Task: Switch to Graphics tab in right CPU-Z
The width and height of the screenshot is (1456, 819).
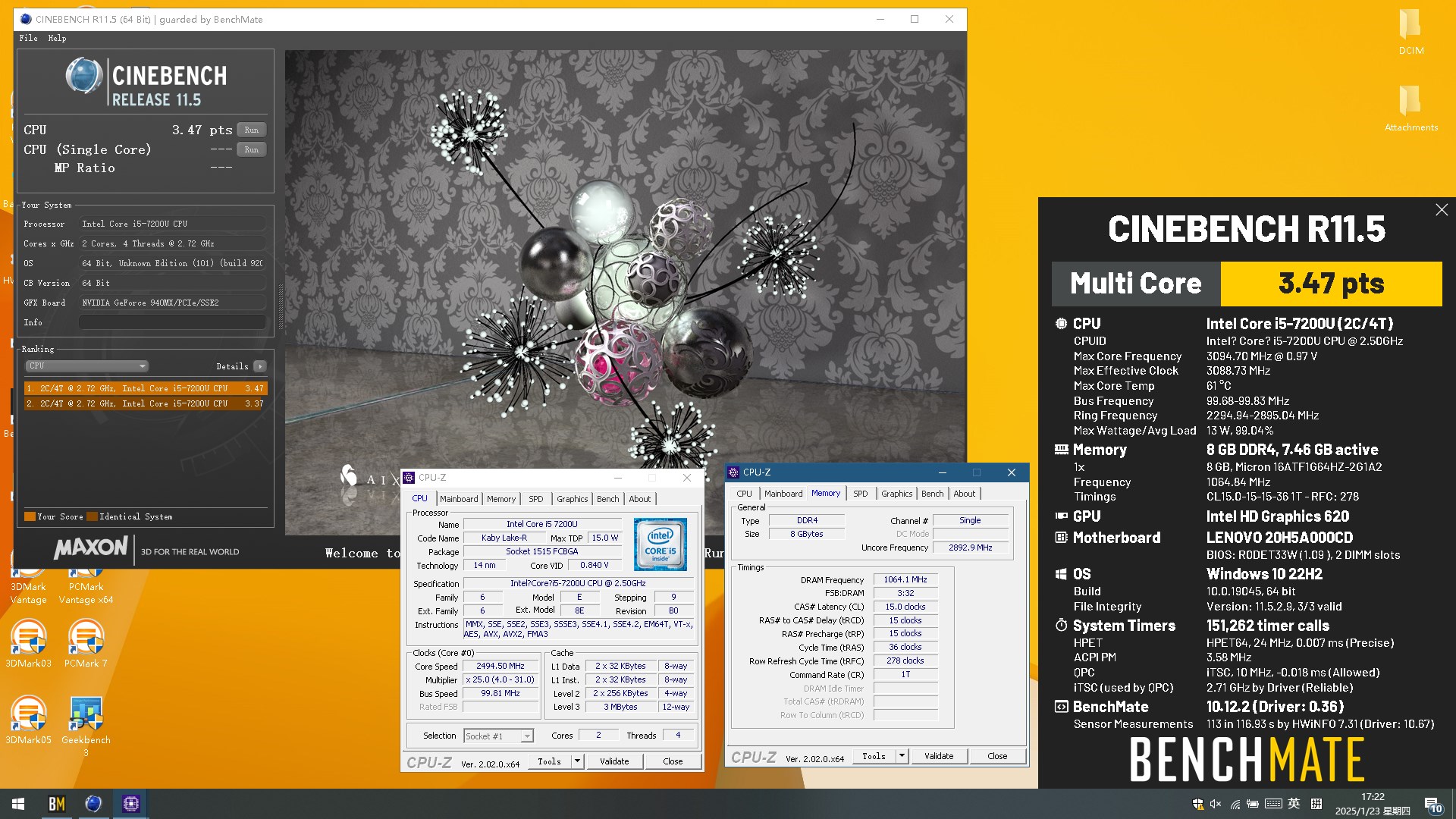Action: coord(897,494)
